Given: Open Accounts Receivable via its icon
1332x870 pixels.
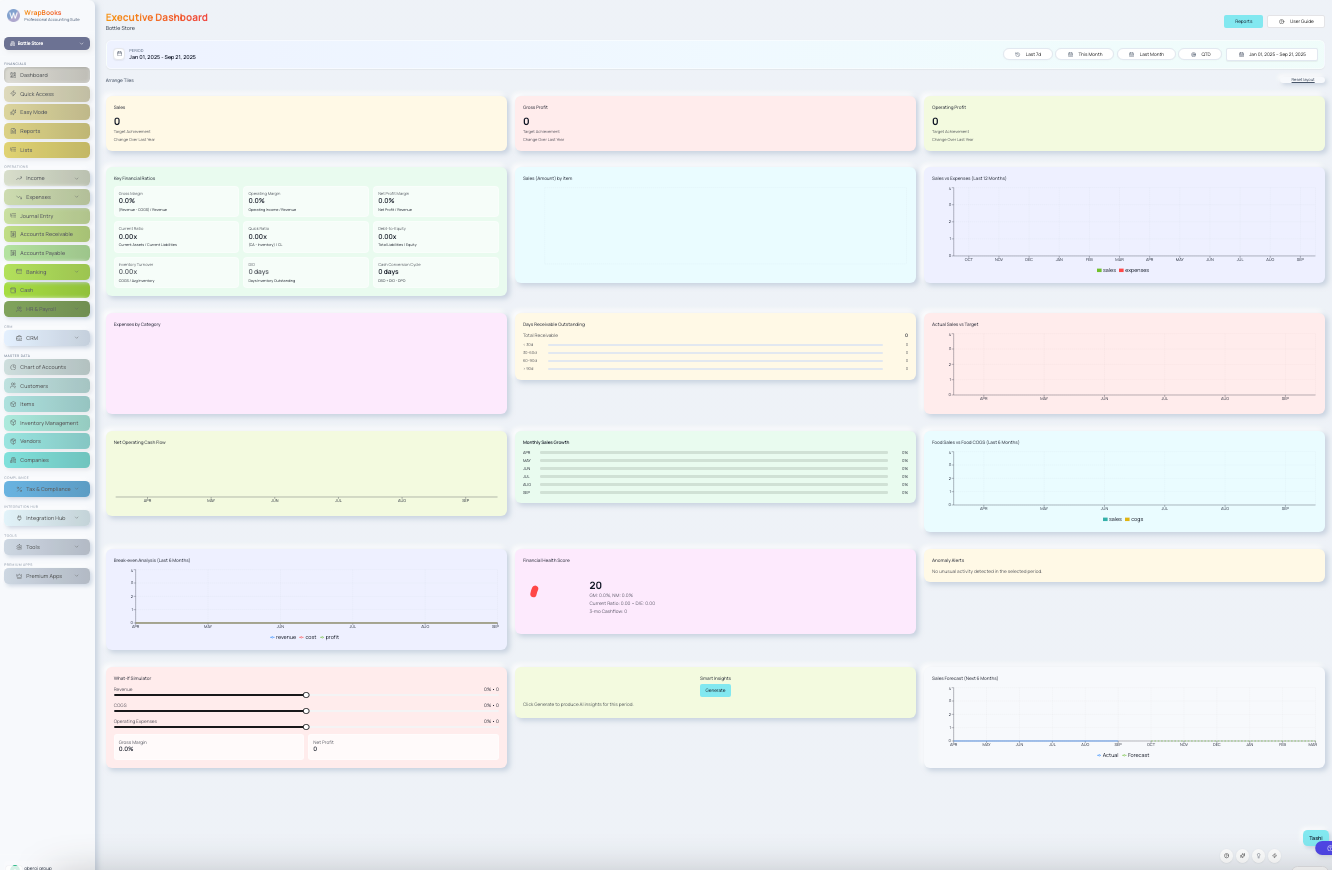Looking at the screenshot, I should click(13, 234).
